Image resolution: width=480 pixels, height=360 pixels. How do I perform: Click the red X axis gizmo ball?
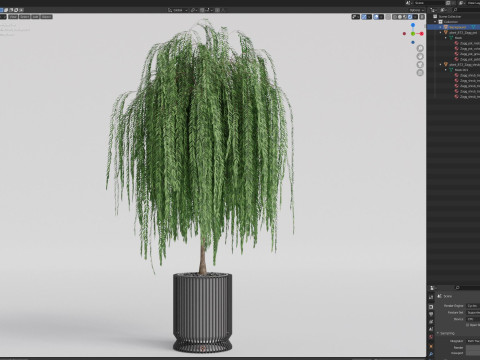pyautogui.click(x=421, y=34)
